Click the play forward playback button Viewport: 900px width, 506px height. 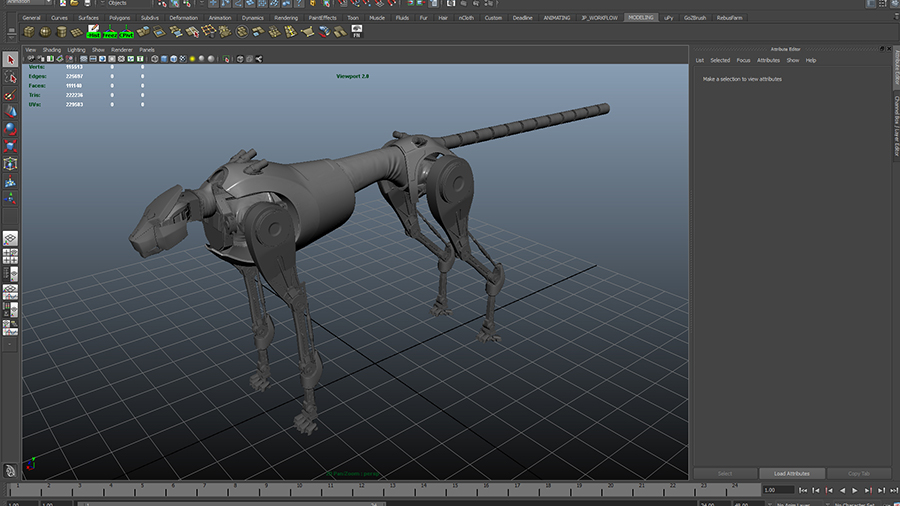pyautogui.click(x=854, y=490)
